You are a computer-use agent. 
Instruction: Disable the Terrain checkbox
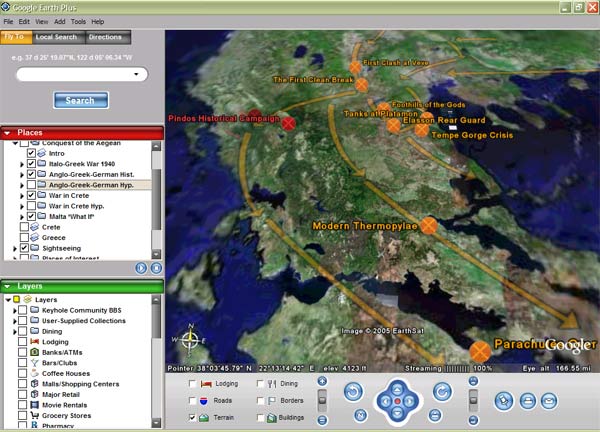192,417
